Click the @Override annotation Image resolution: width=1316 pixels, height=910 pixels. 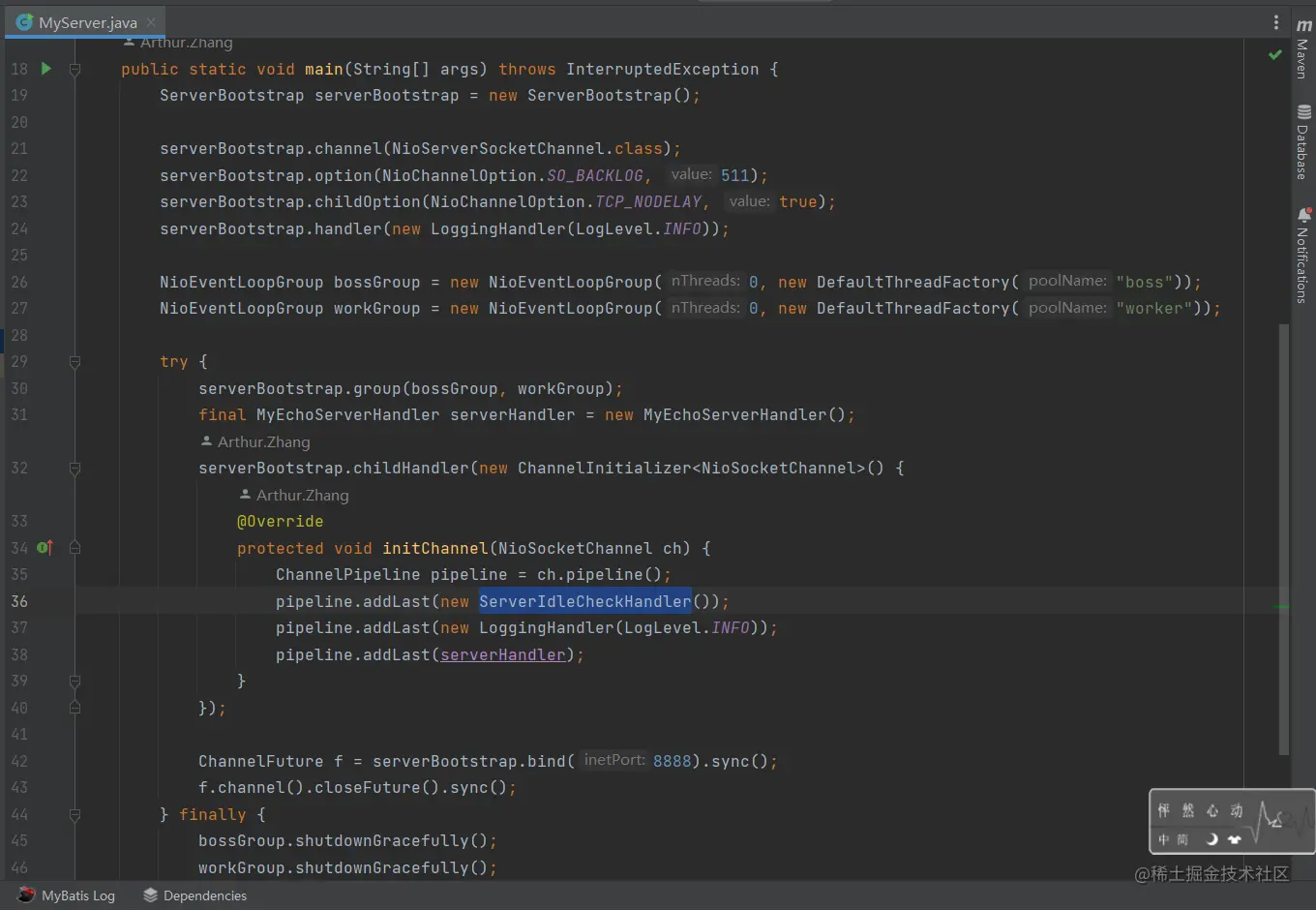tap(281, 521)
